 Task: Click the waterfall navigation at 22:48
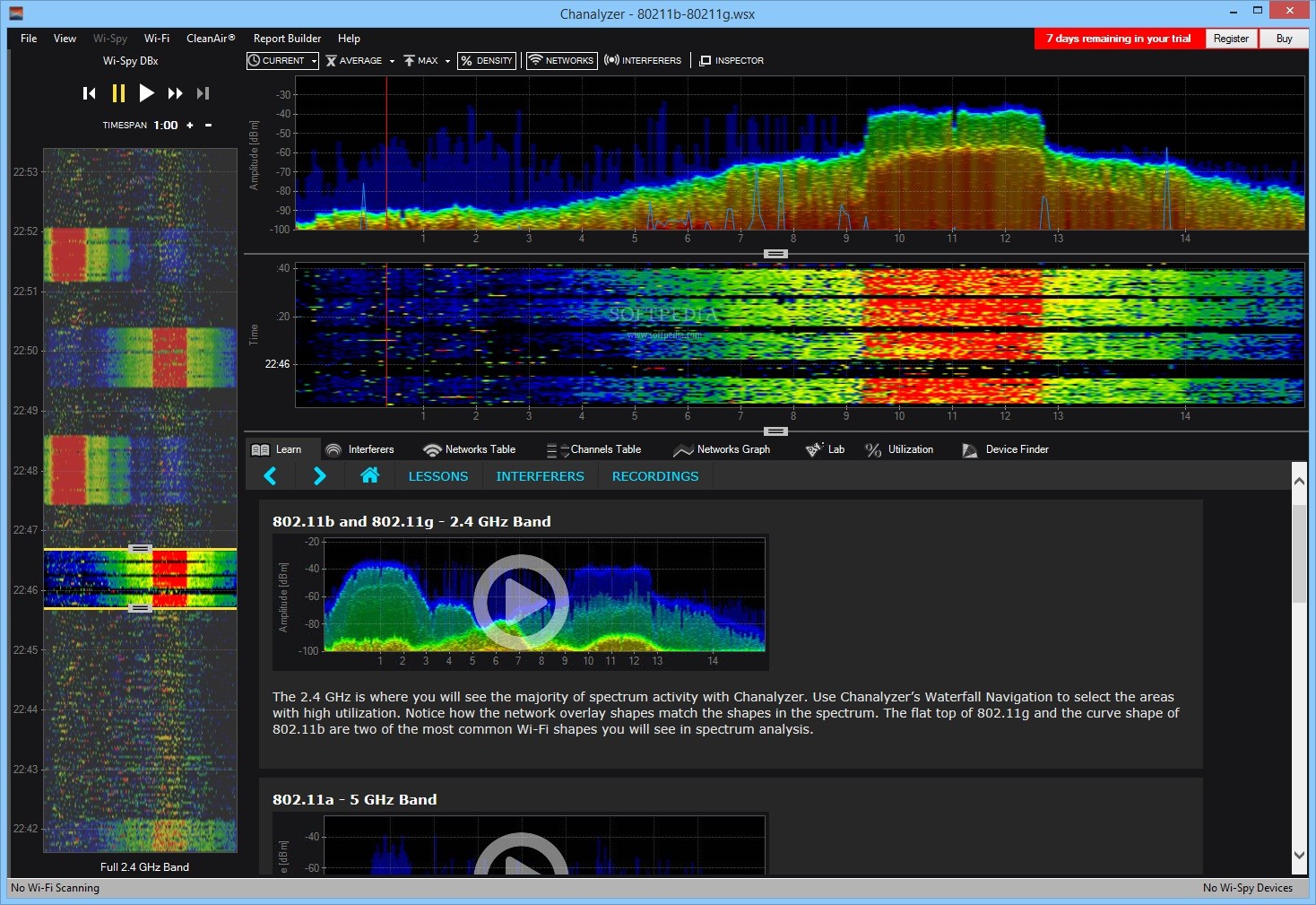[x=140, y=470]
